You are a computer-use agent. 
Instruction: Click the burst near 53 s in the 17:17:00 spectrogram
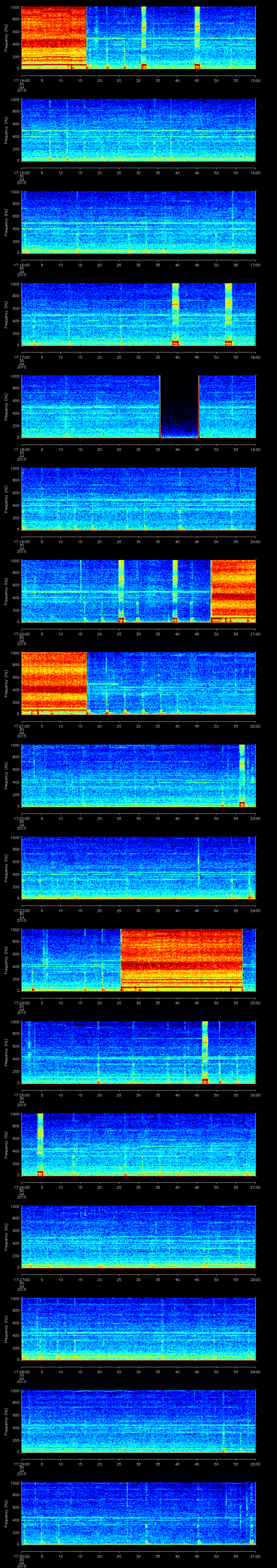pyautogui.click(x=228, y=314)
